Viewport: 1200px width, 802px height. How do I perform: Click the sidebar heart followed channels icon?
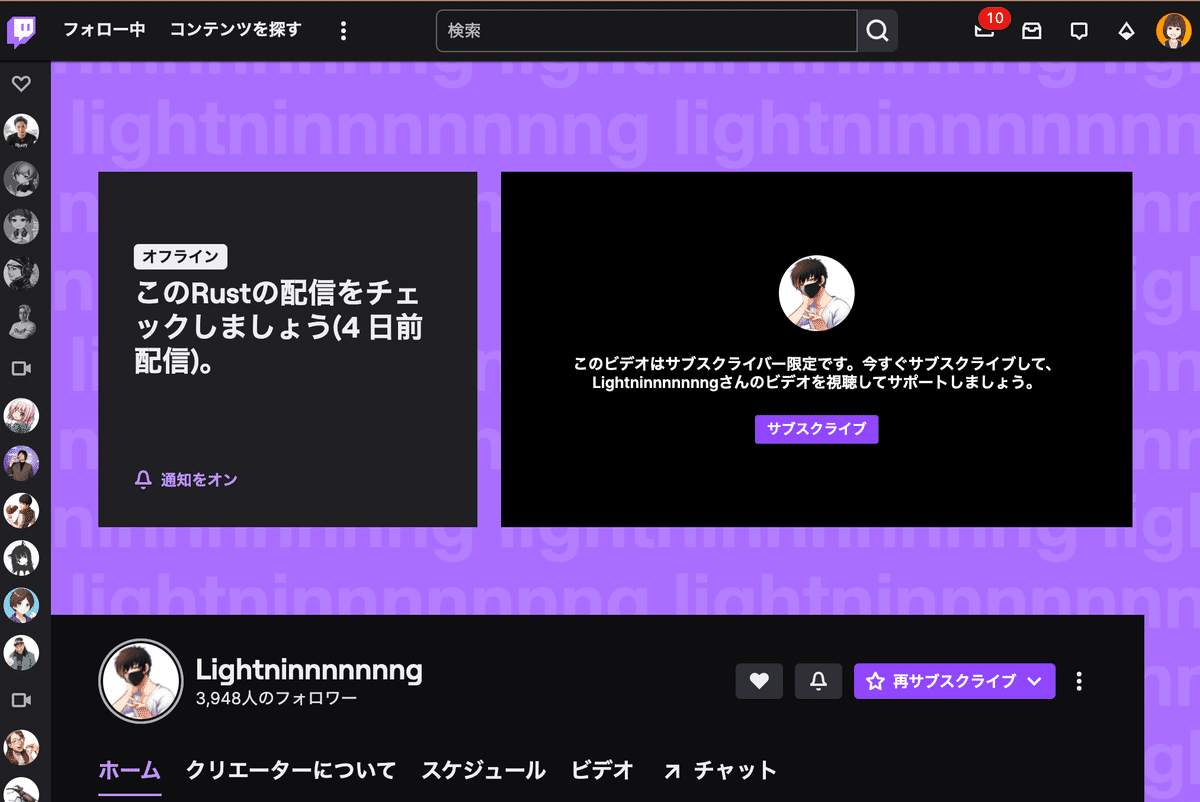[x=21, y=84]
